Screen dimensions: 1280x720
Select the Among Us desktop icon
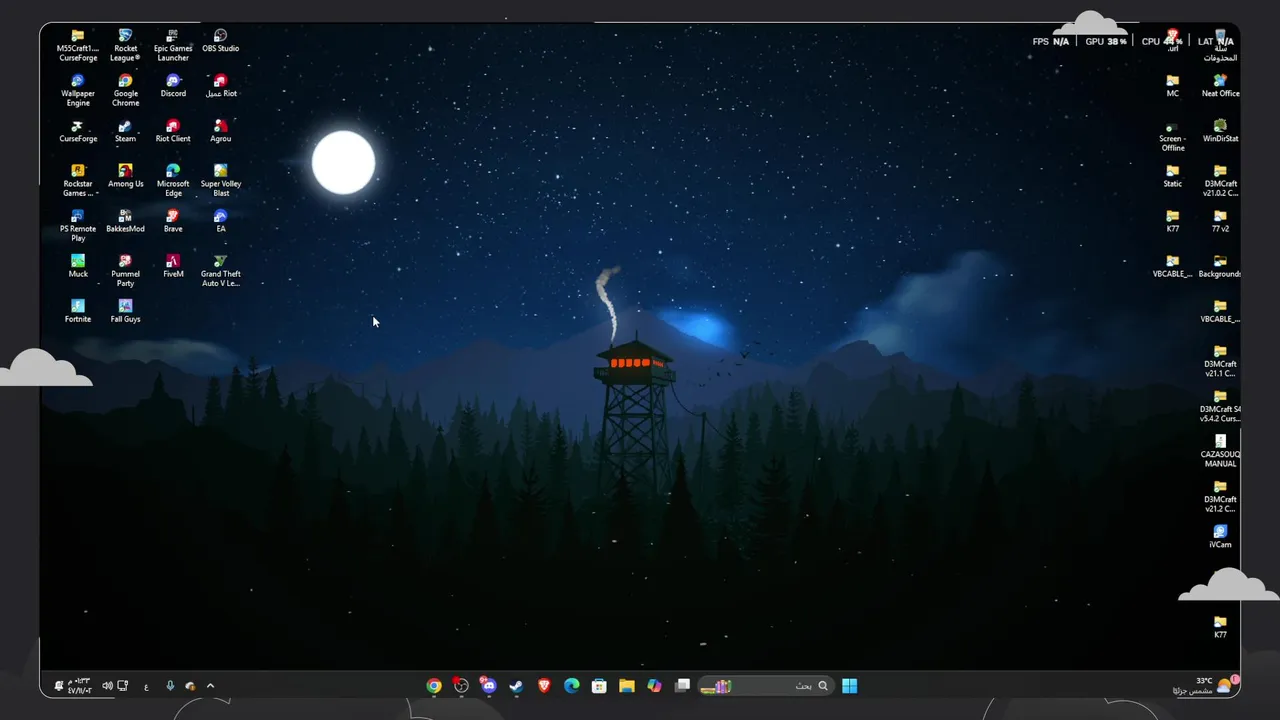click(125, 176)
